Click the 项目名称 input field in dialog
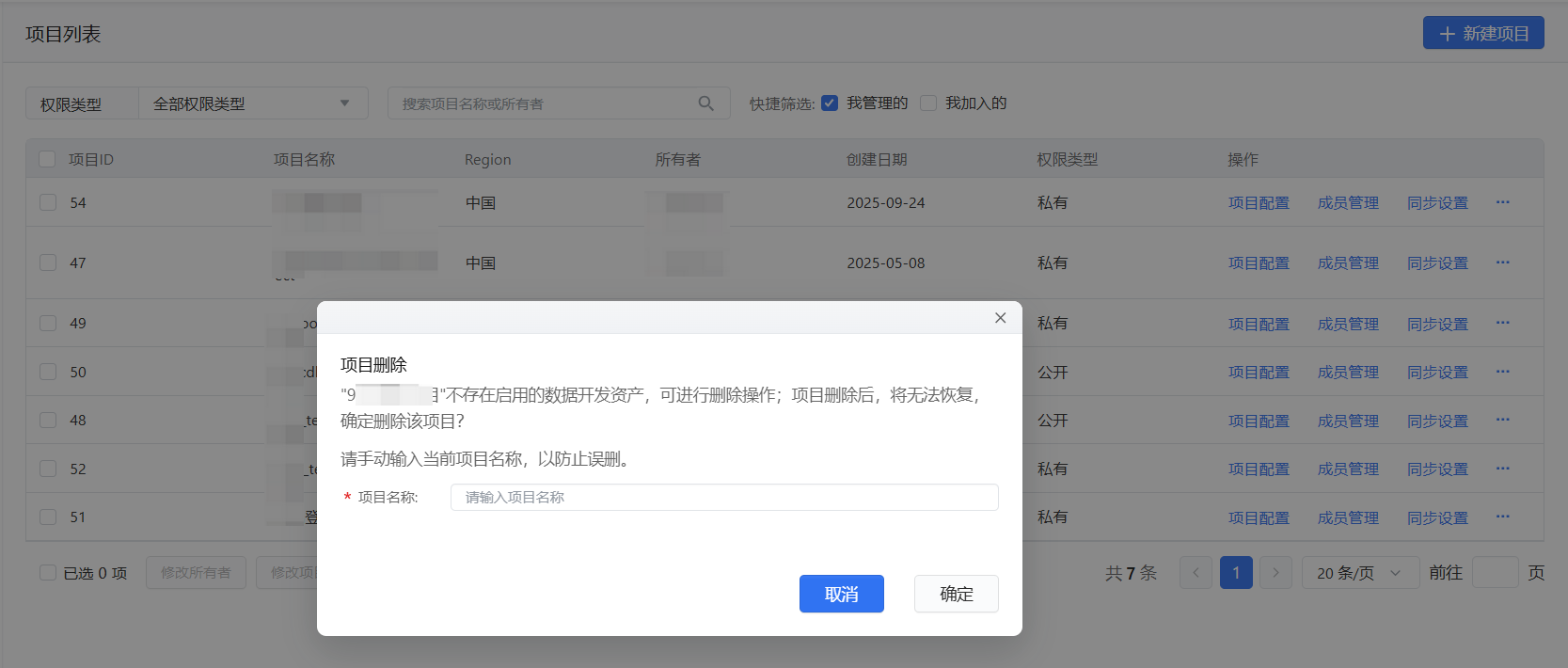Screen dimensions: 1568x668 click(x=723, y=498)
